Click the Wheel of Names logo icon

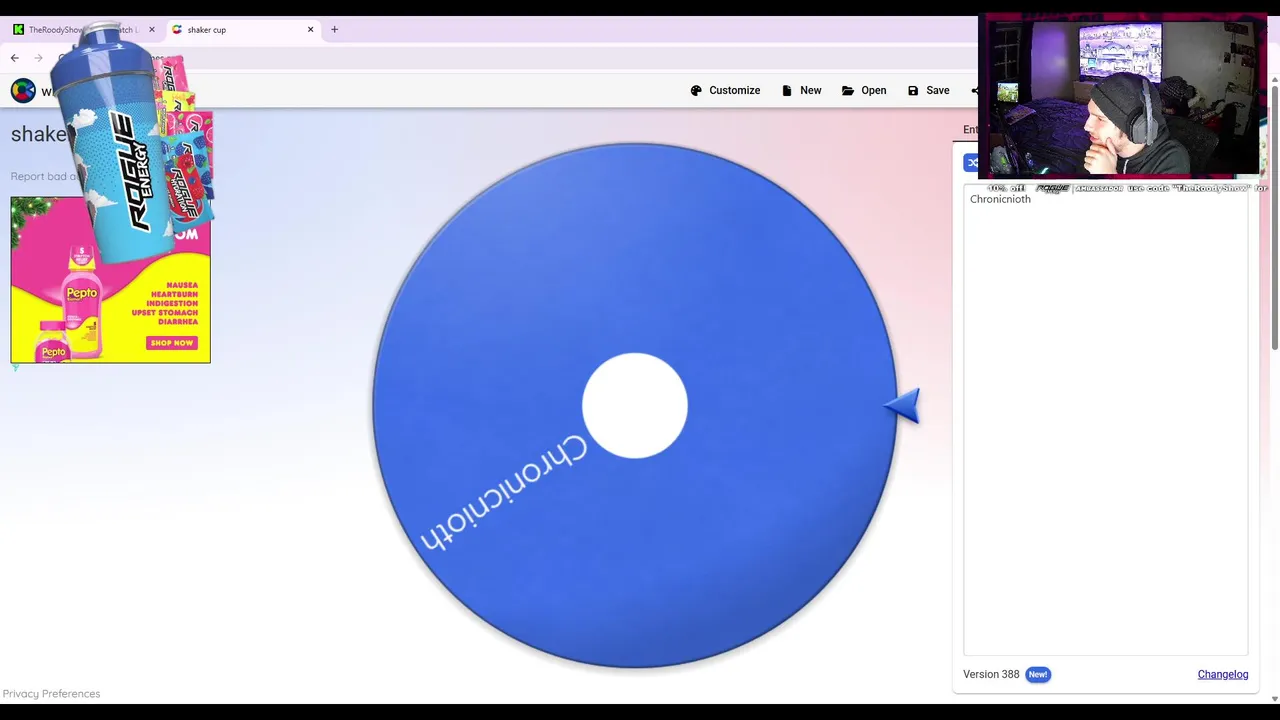tap(23, 91)
